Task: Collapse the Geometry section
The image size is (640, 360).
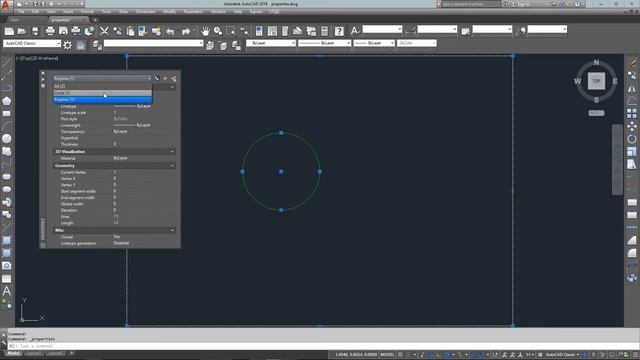Action: coord(172,166)
